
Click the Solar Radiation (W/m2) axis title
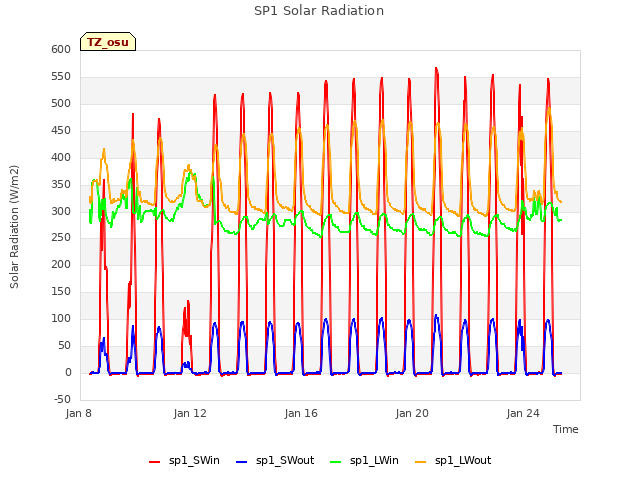tap(14, 227)
